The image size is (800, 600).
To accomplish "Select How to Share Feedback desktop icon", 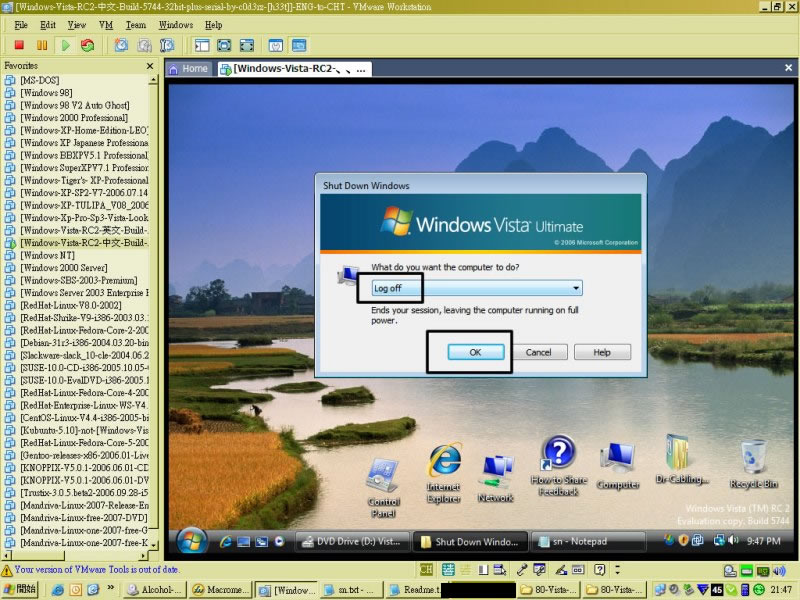I will coord(559,465).
